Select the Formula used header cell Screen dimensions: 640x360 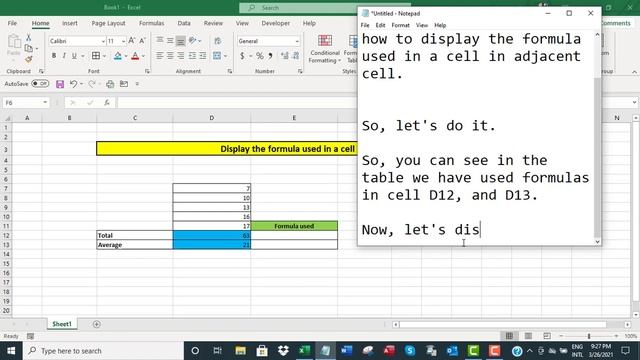(x=294, y=226)
